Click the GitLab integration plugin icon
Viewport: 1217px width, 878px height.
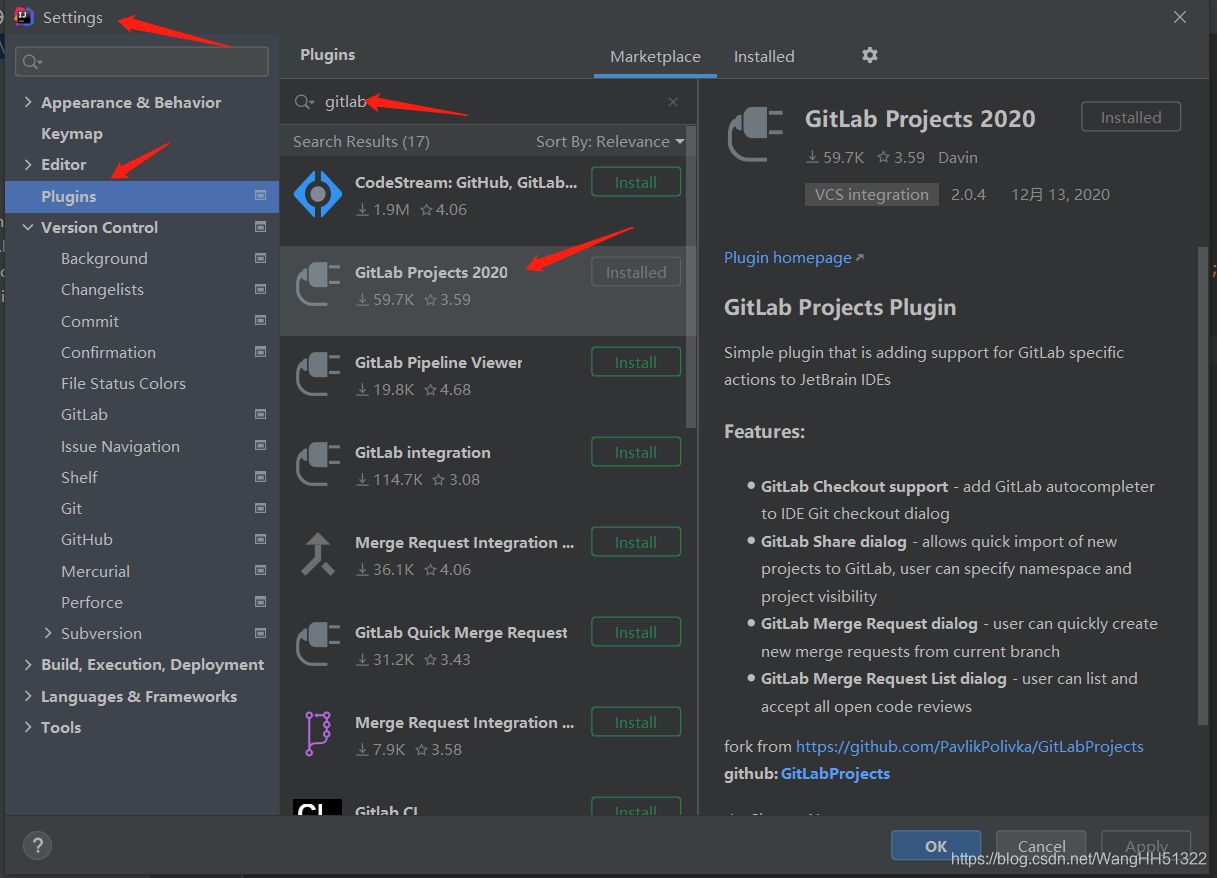(x=317, y=464)
